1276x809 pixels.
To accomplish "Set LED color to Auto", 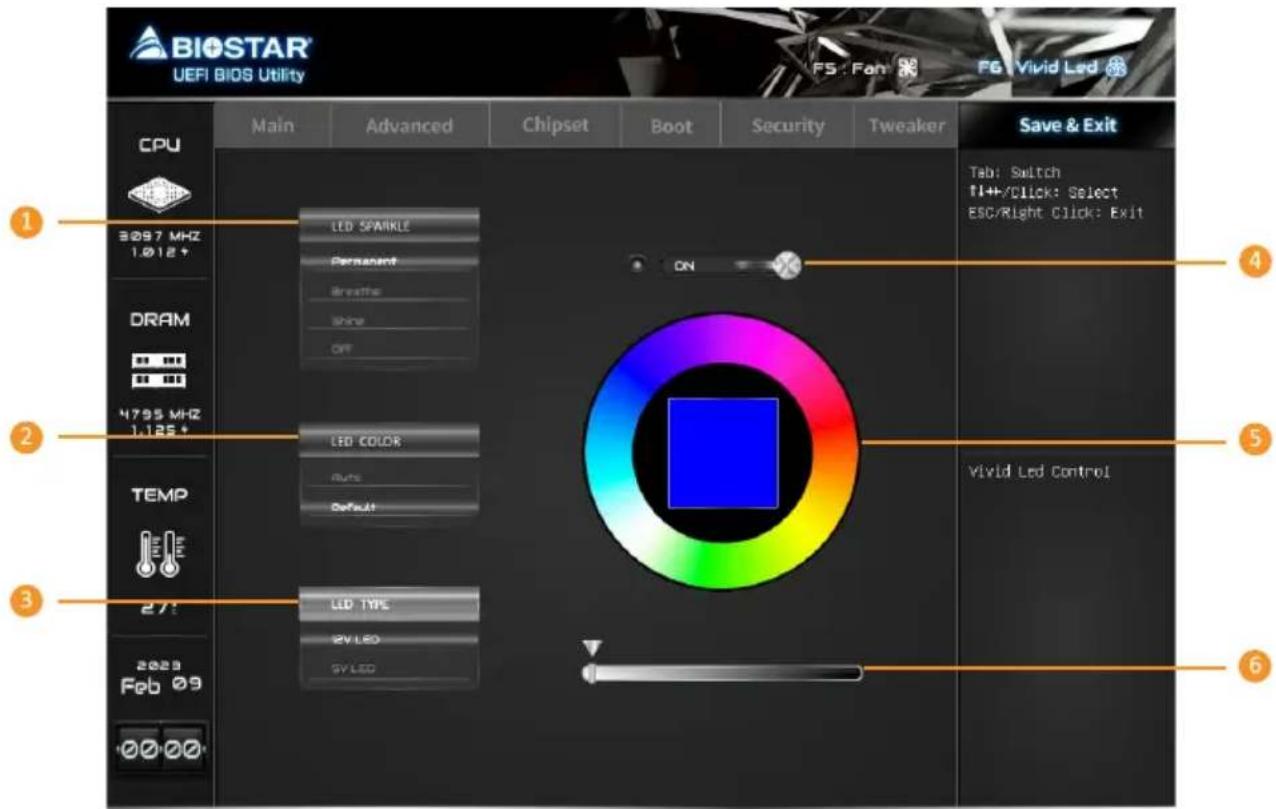I will coord(390,477).
